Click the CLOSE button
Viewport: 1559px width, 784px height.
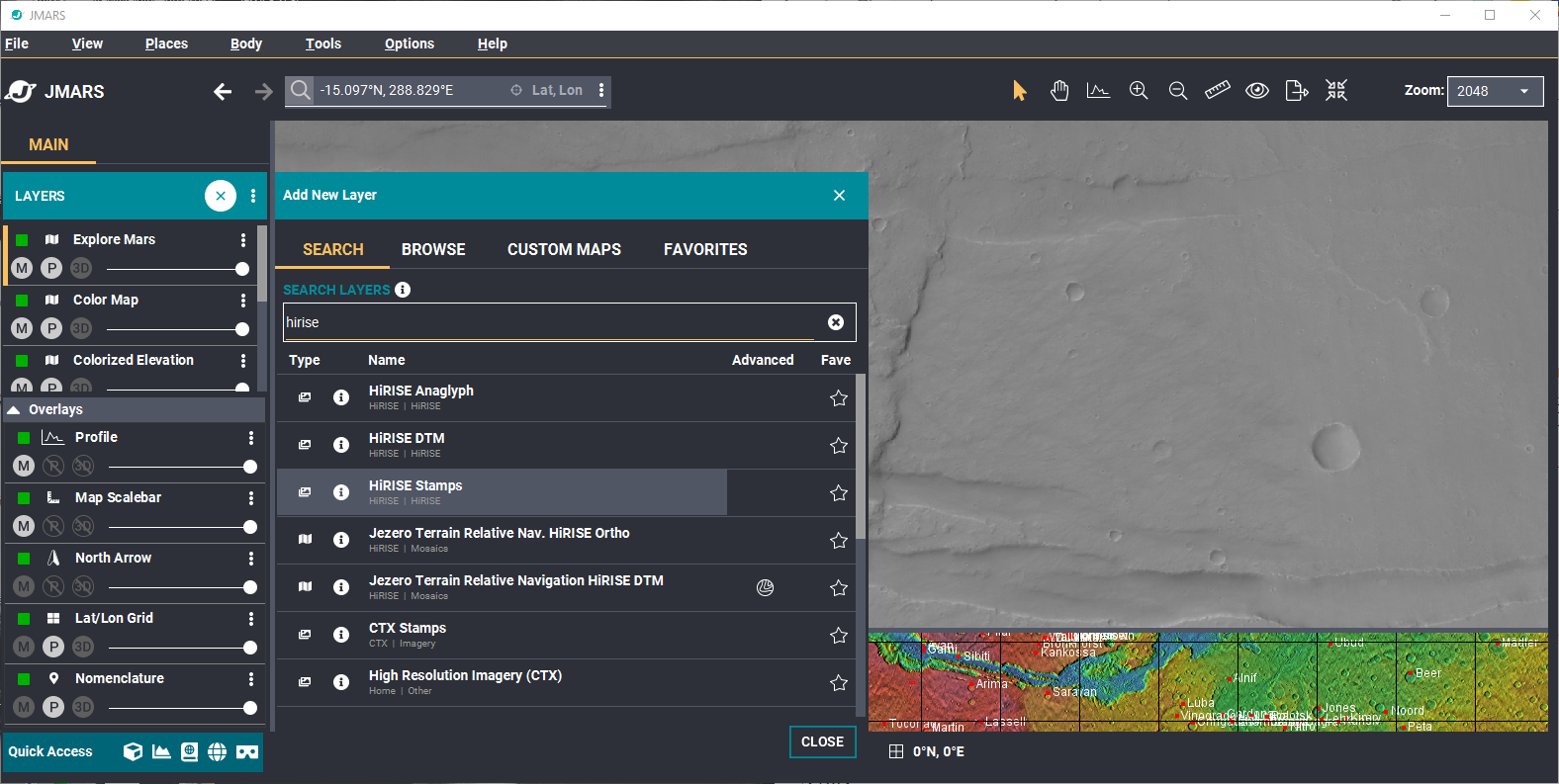coord(823,741)
